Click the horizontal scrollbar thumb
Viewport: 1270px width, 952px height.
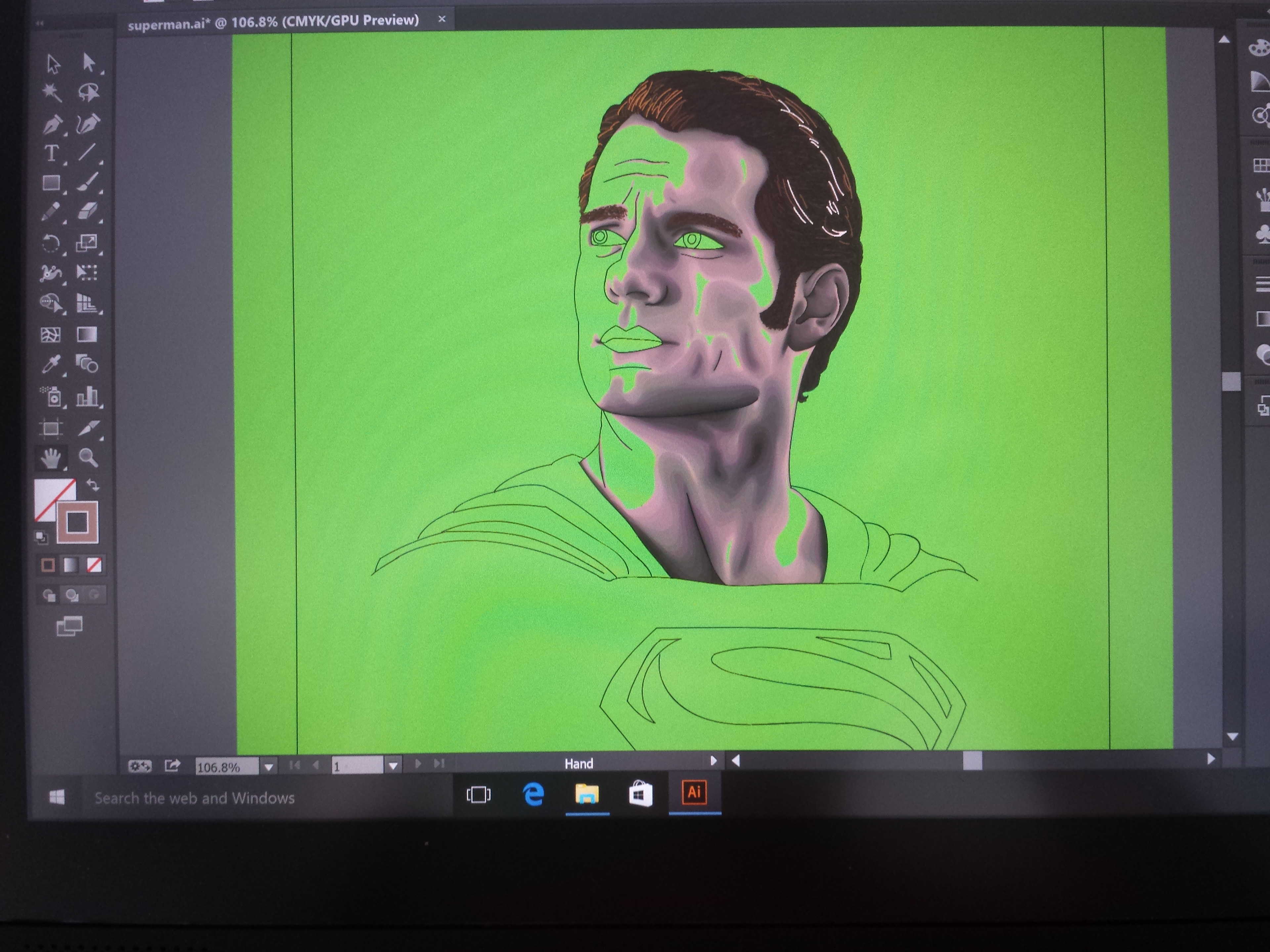pos(972,761)
